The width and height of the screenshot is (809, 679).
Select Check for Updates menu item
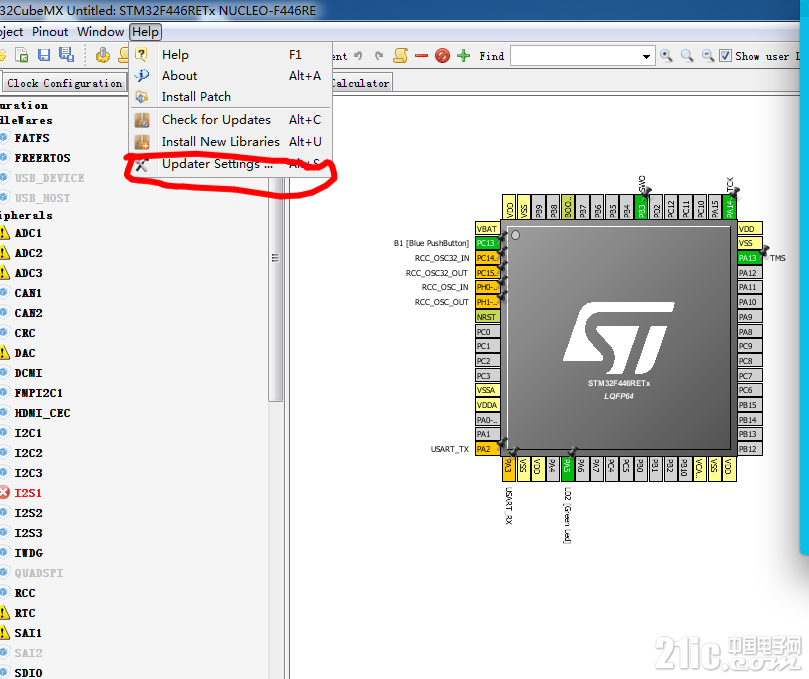231,120
